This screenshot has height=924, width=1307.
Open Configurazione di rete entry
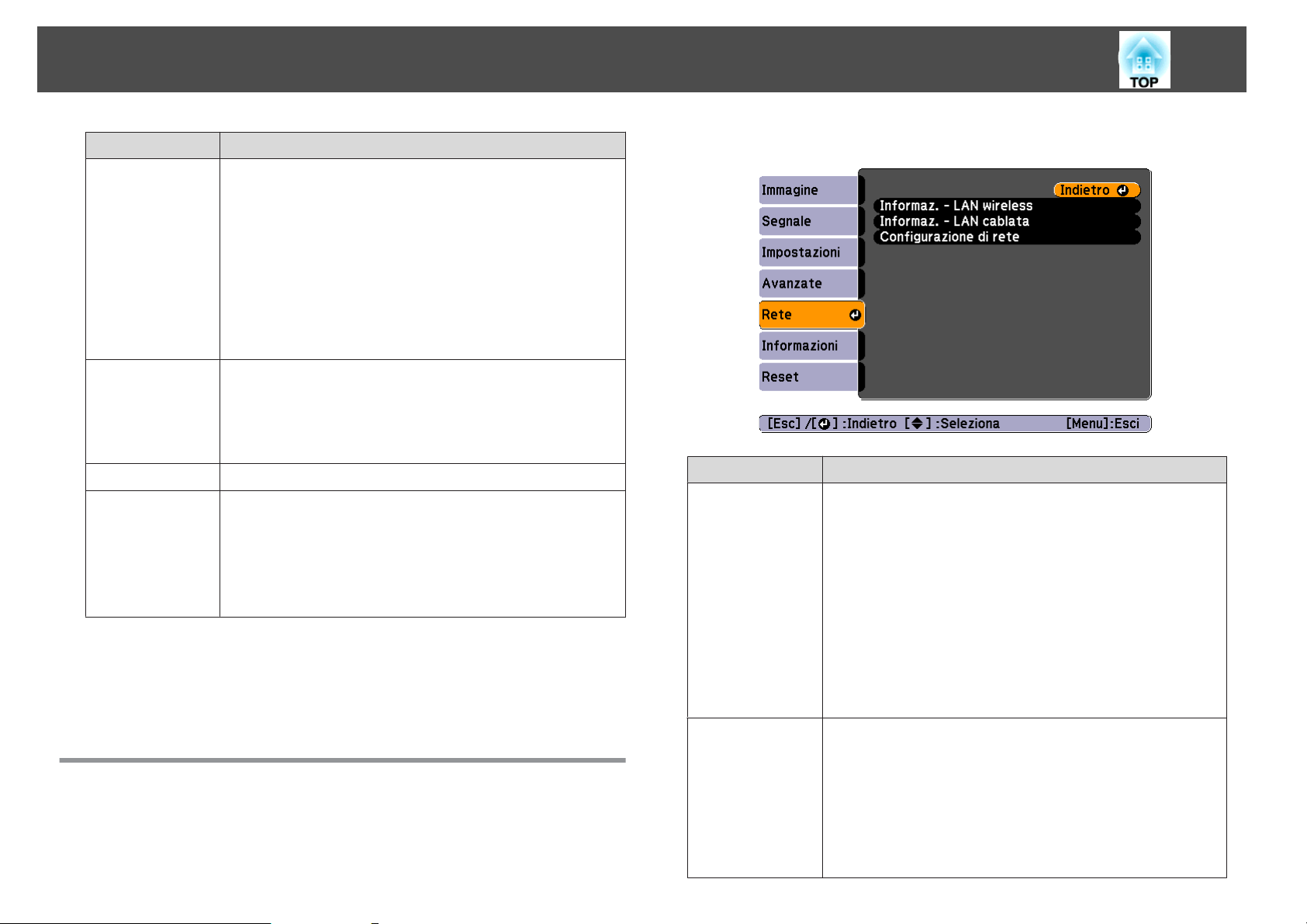[1007, 237]
